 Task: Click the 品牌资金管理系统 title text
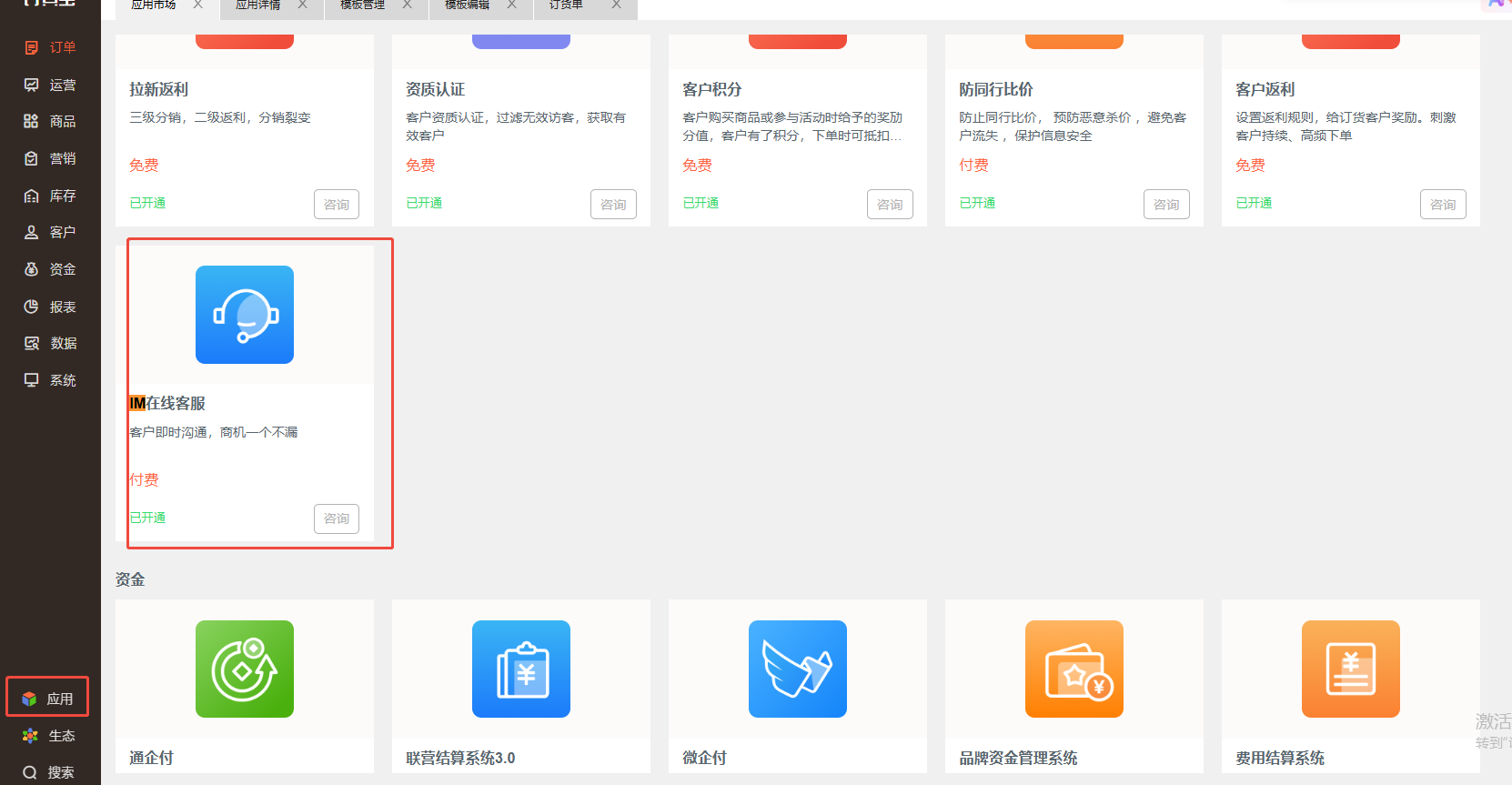tap(1018, 758)
